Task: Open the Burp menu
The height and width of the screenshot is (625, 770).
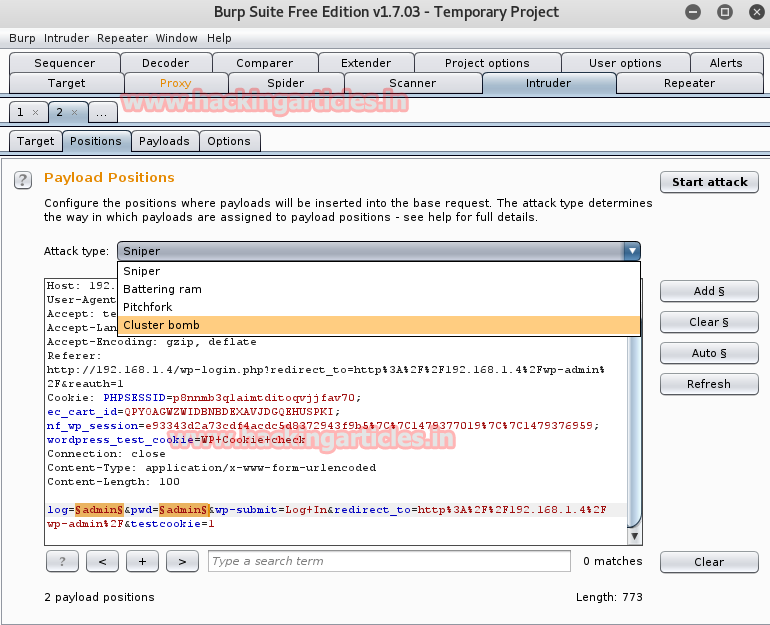Action: pyautogui.click(x=22, y=38)
